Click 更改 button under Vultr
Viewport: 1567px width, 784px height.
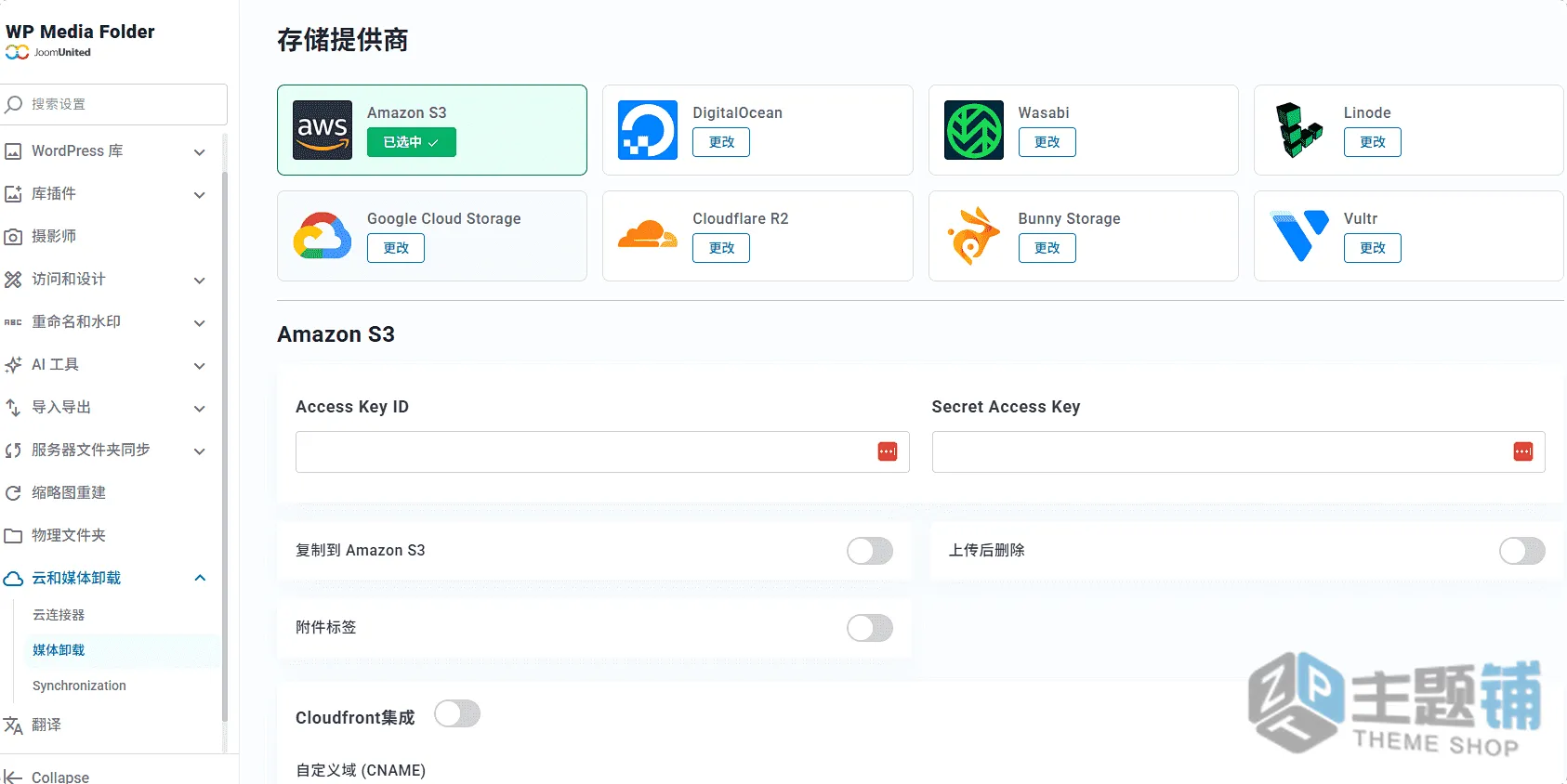coord(1373,248)
